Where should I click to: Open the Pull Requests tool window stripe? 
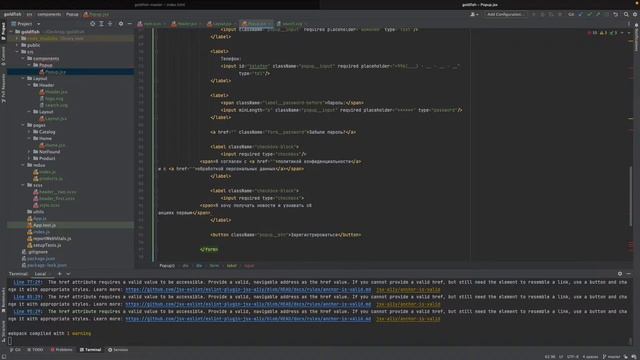click(x=3, y=88)
